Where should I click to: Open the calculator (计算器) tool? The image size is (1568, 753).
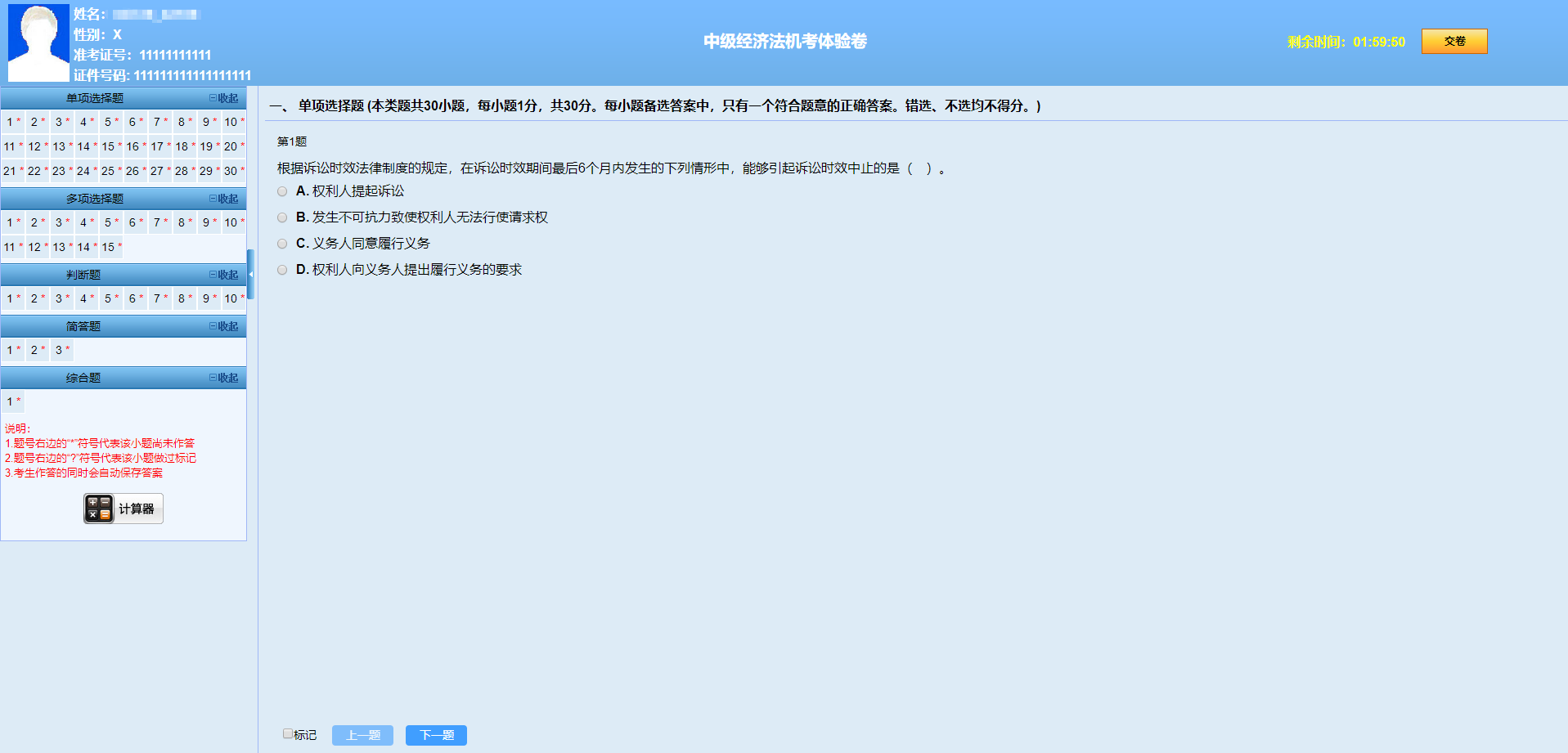pyautogui.click(x=122, y=508)
